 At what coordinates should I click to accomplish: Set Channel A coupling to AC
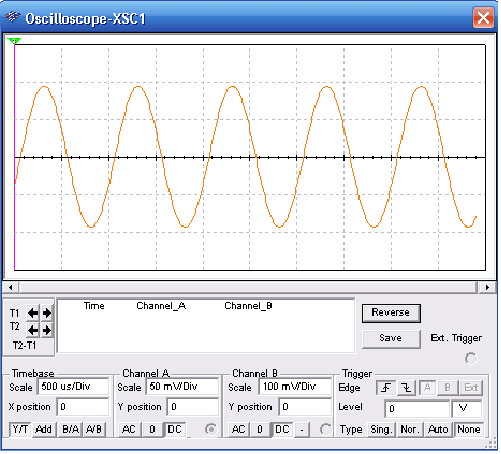[x=129, y=429]
